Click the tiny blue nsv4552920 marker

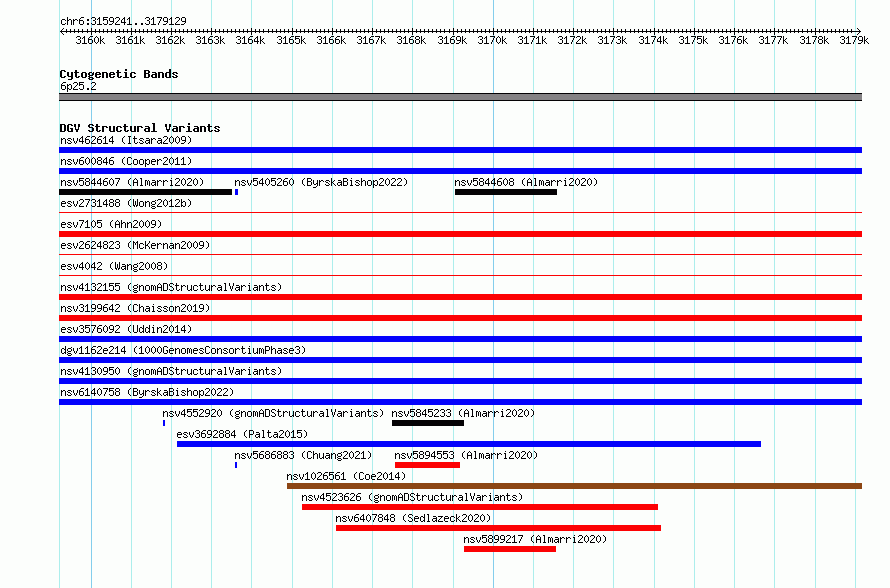coord(164,423)
